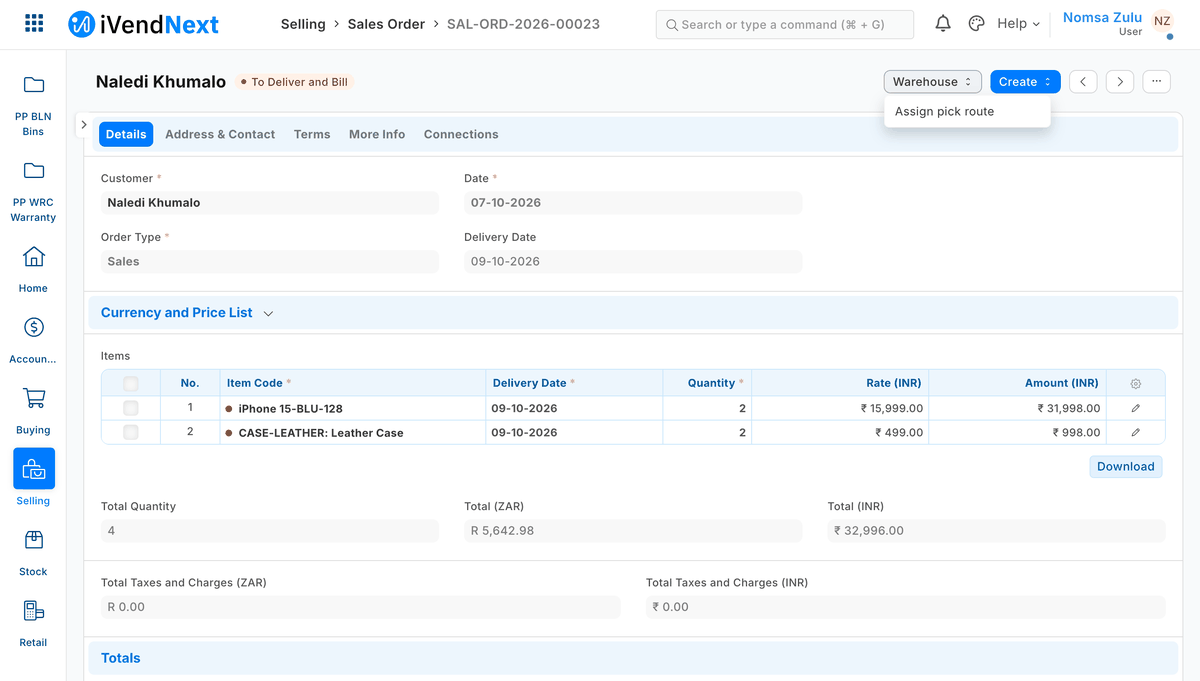Open Nomsa Zulu user menu
1200x681 pixels.
[x=1117, y=24]
